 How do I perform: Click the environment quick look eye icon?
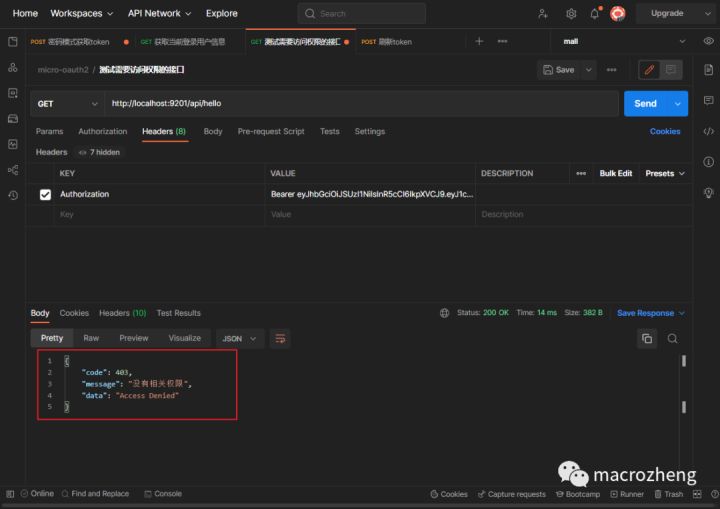point(709,41)
